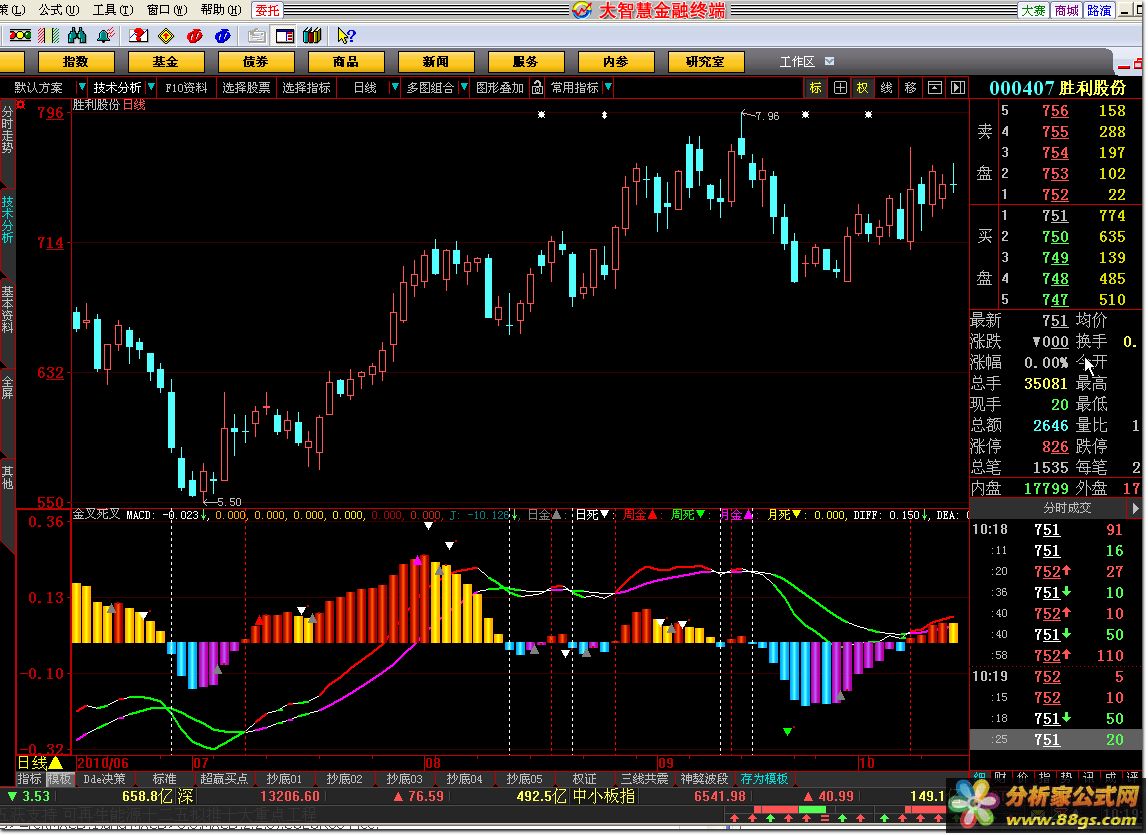Switch to the 全屏 side tab
This screenshot has height=835, width=1148.
[7, 388]
